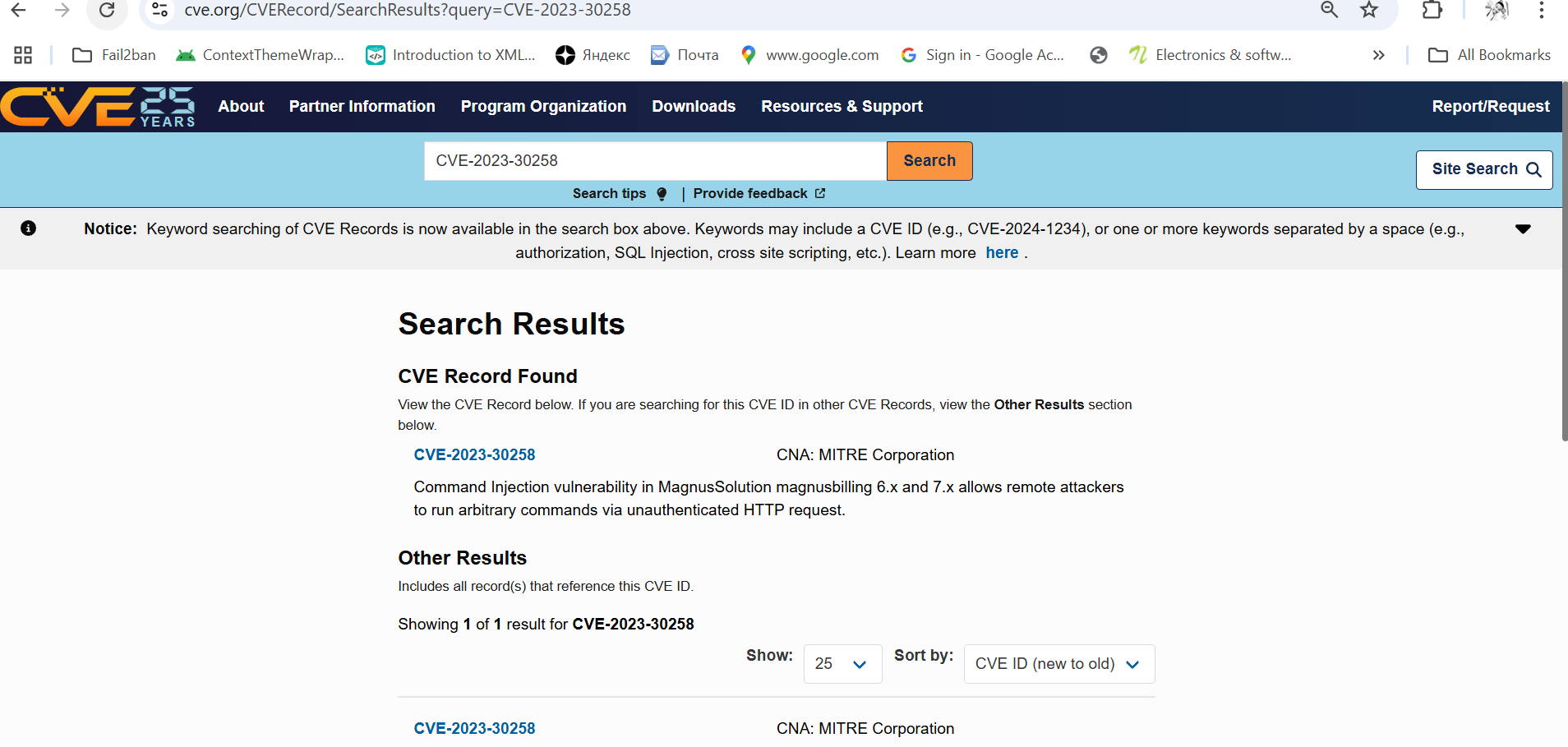The height and width of the screenshot is (747, 1568).
Task: Bookmark this page with star icon
Action: tap(1369, 10)
